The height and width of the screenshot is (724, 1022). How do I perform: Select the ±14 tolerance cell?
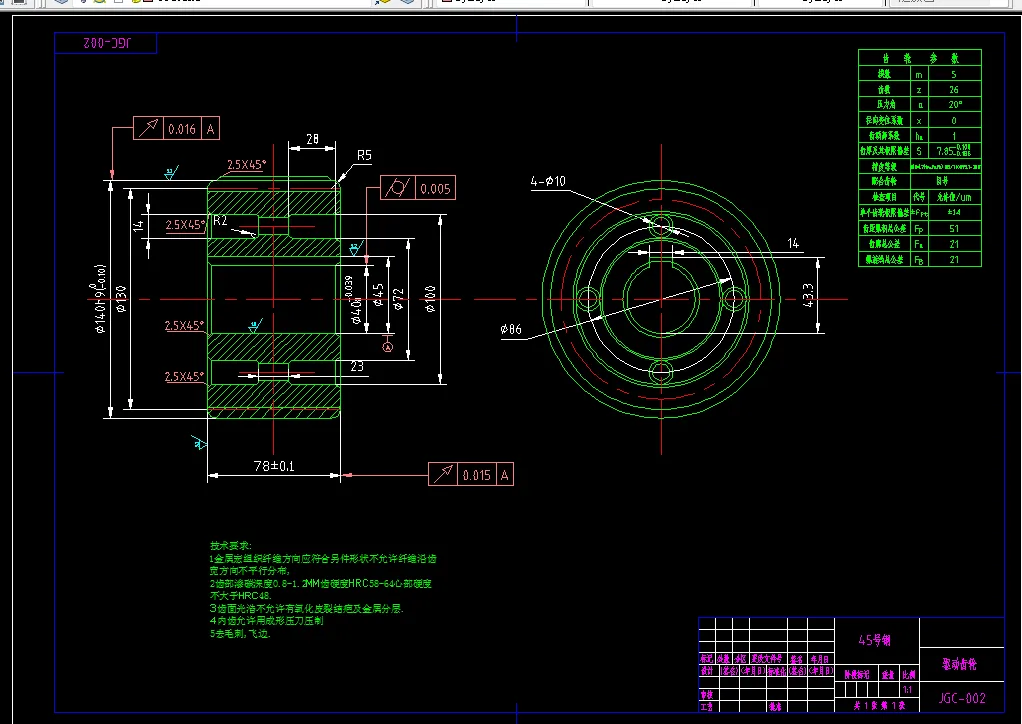(954, 212)
